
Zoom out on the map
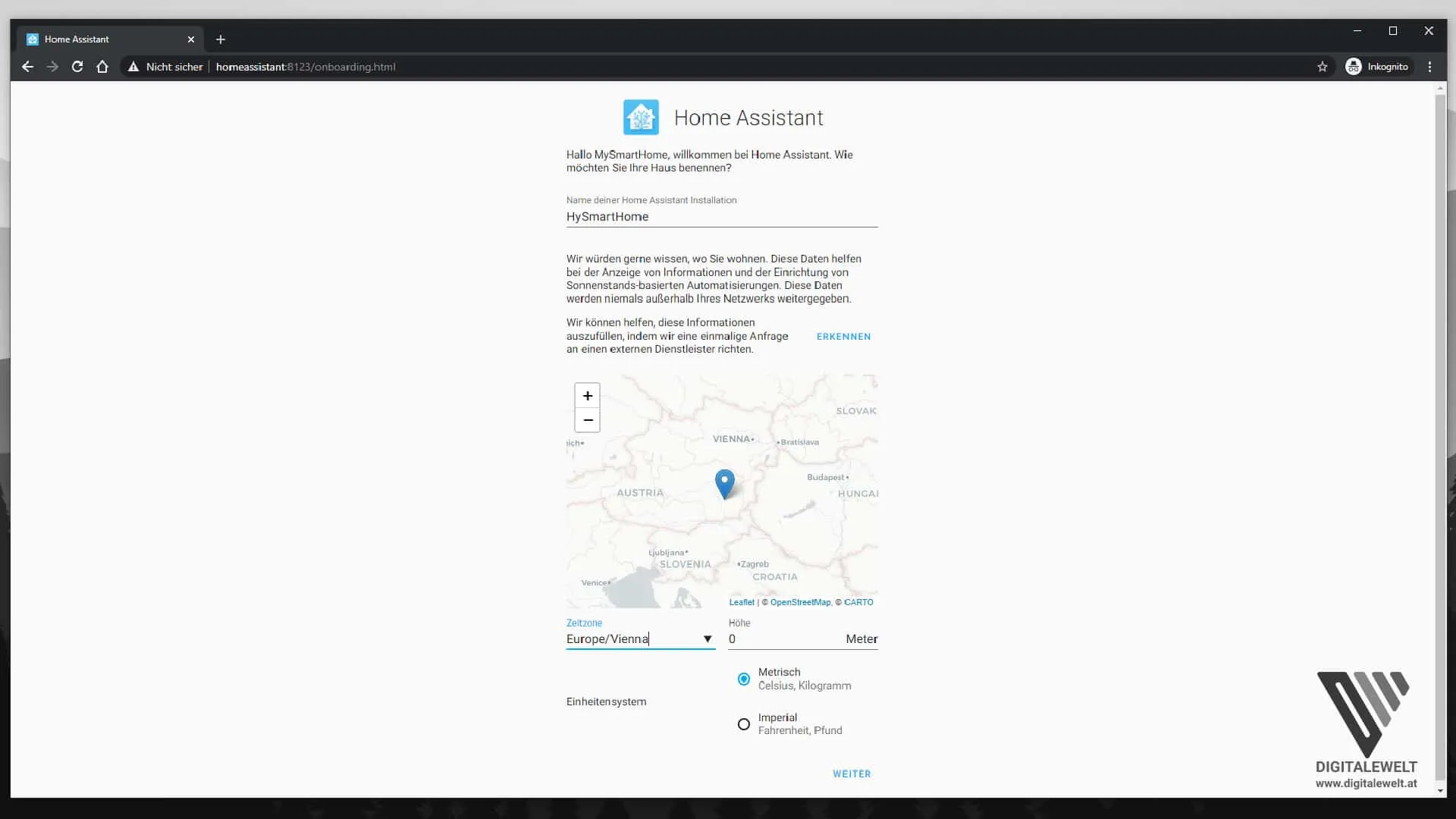[588, 420]
